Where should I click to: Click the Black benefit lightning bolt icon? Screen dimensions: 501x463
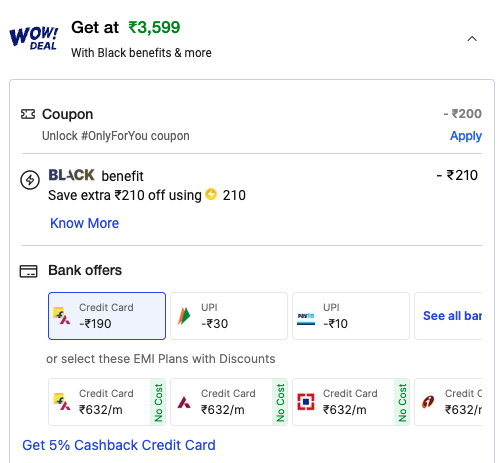(30, 180)
